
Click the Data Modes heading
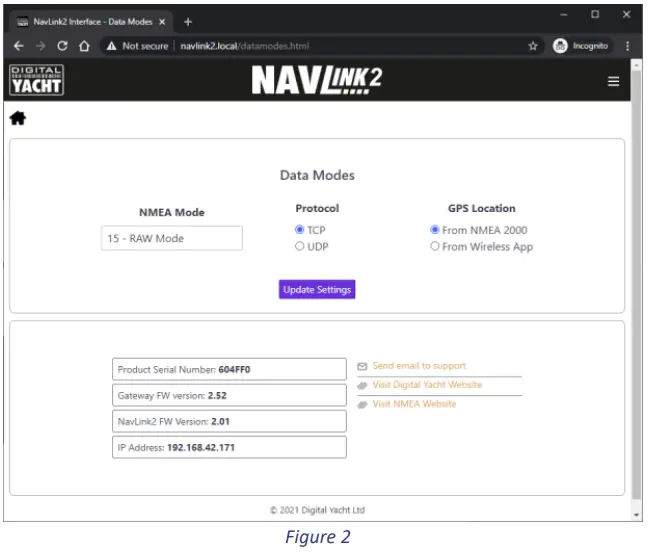pos(317,175)
